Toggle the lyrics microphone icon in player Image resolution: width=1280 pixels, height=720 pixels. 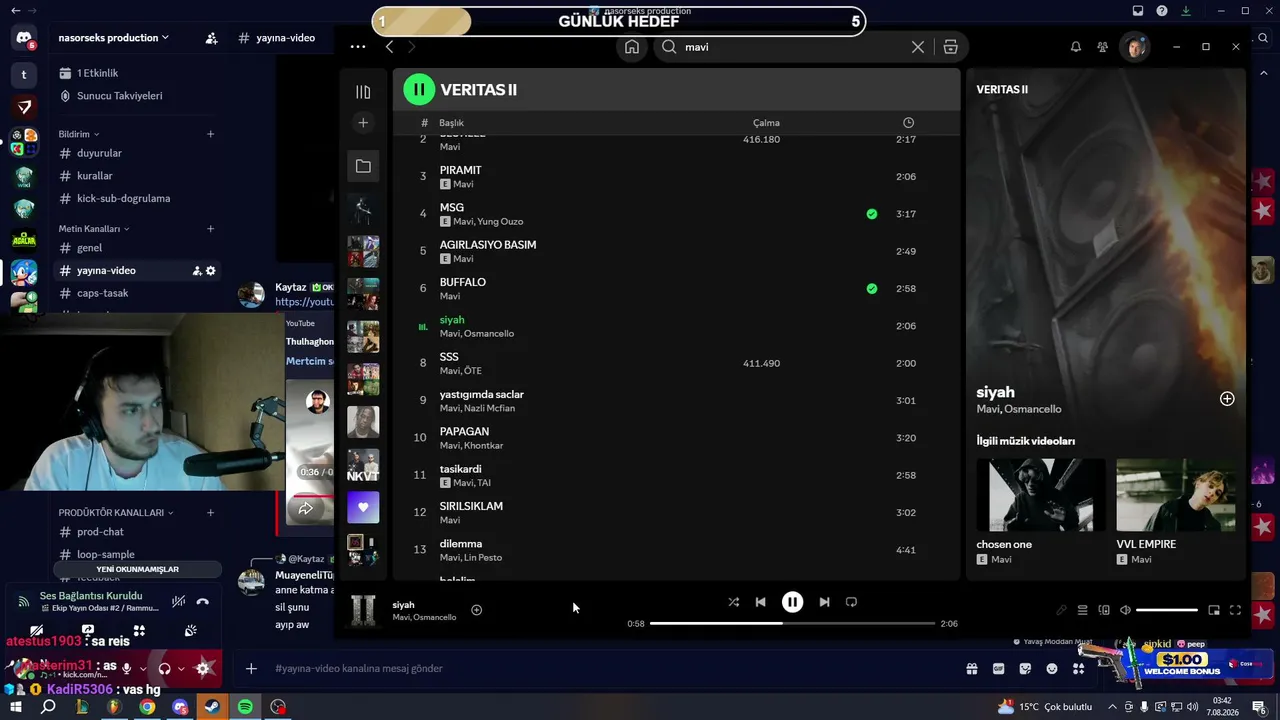coord(1061,610)
